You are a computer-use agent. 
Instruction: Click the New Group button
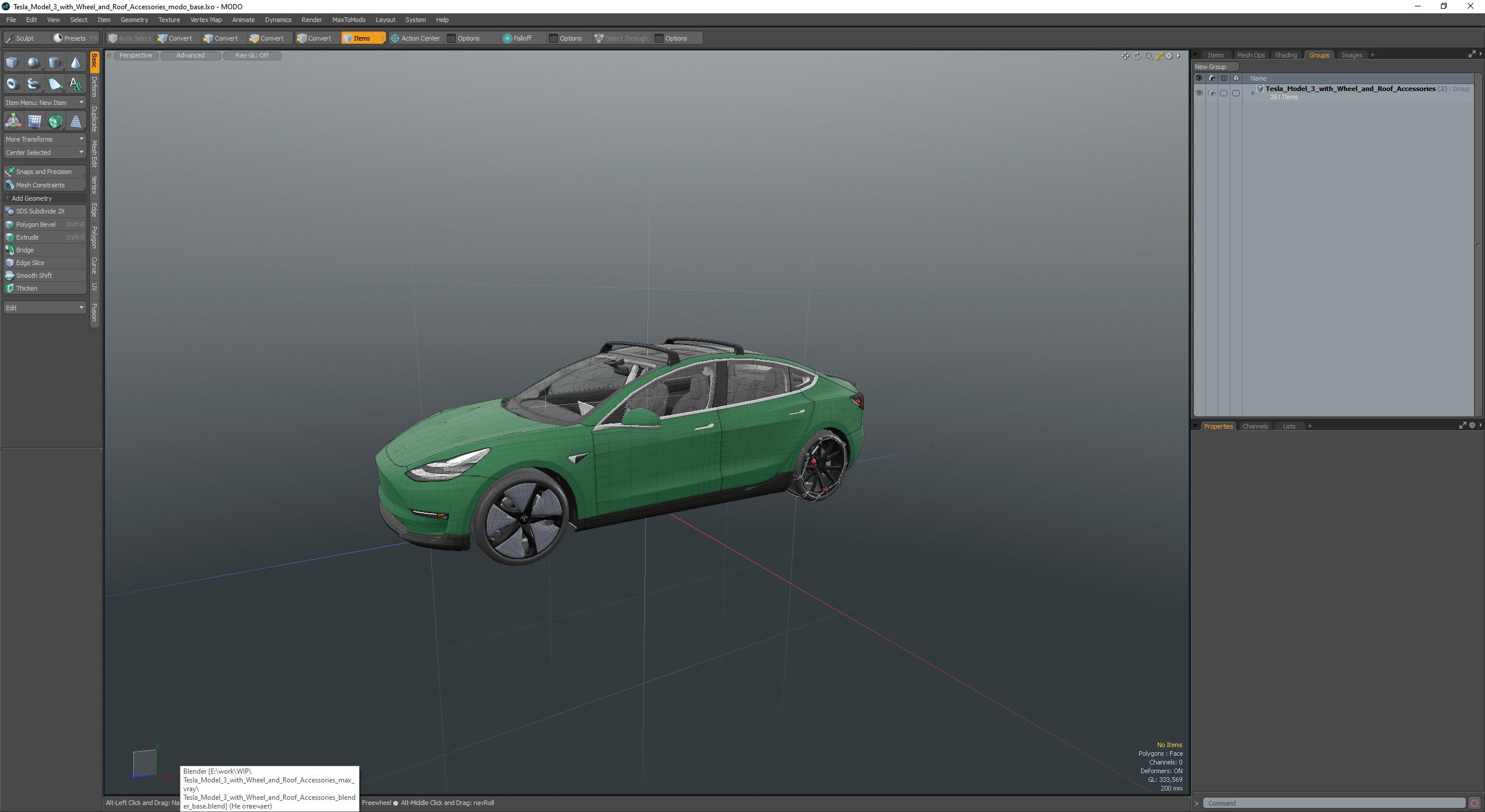point(1211,67)
